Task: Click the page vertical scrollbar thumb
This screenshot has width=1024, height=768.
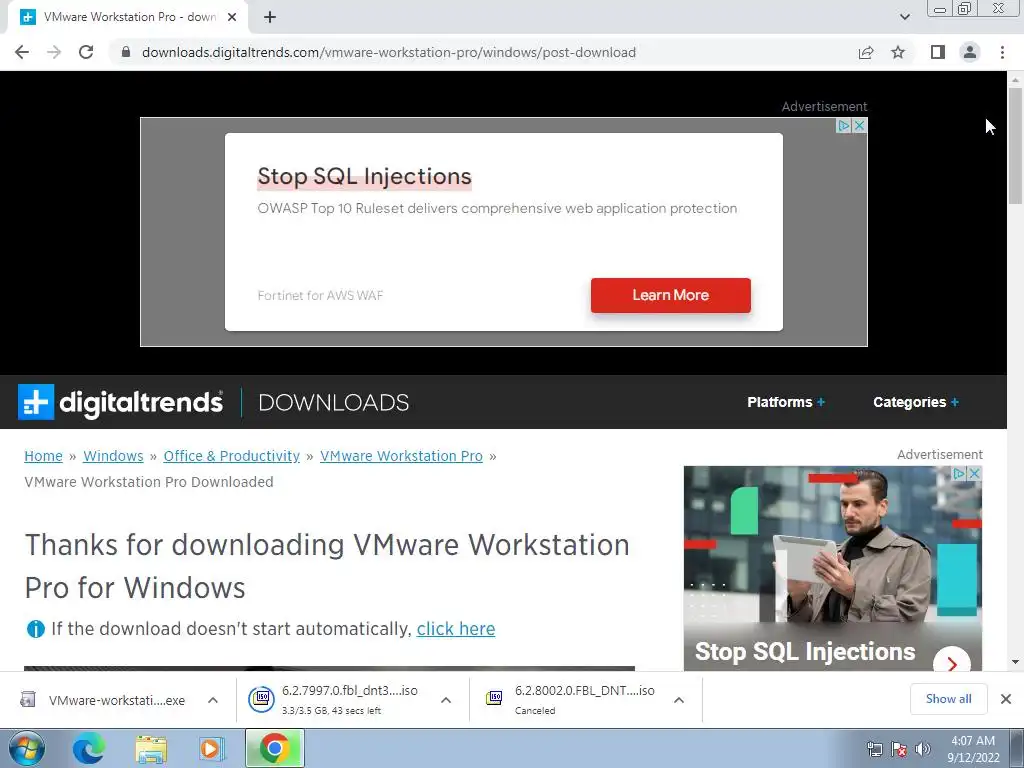Action: (1016, 146)
